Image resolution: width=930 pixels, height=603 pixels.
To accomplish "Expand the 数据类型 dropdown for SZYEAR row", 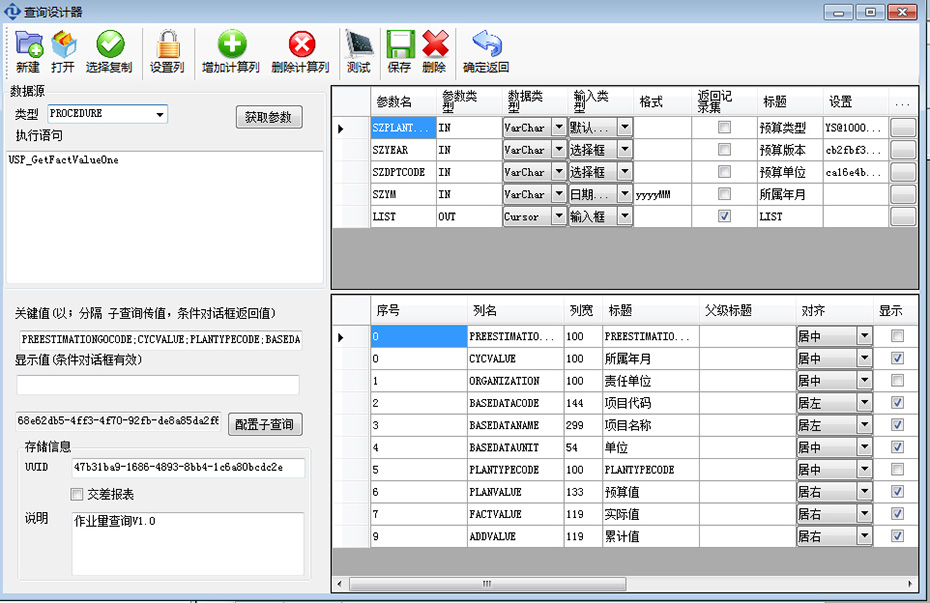I will 558,150.
